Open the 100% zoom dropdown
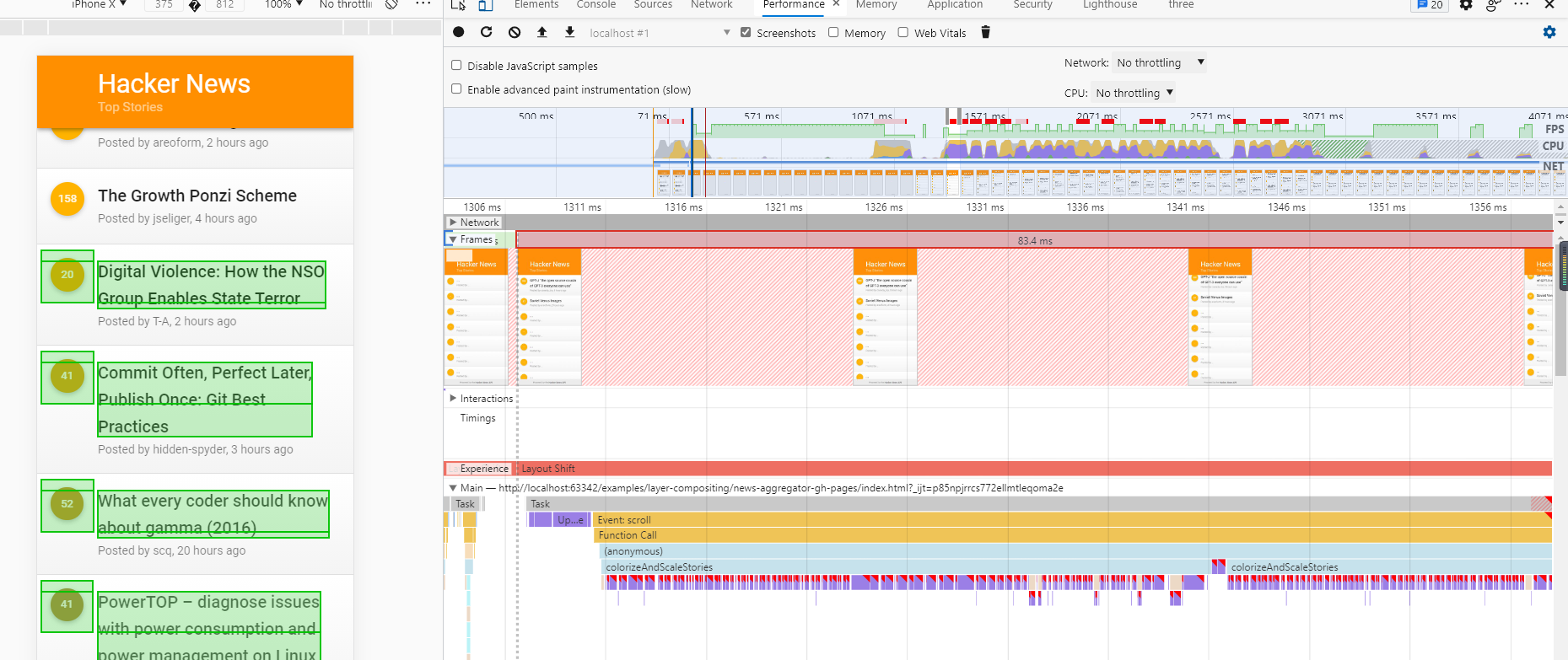 coord(283,5)
